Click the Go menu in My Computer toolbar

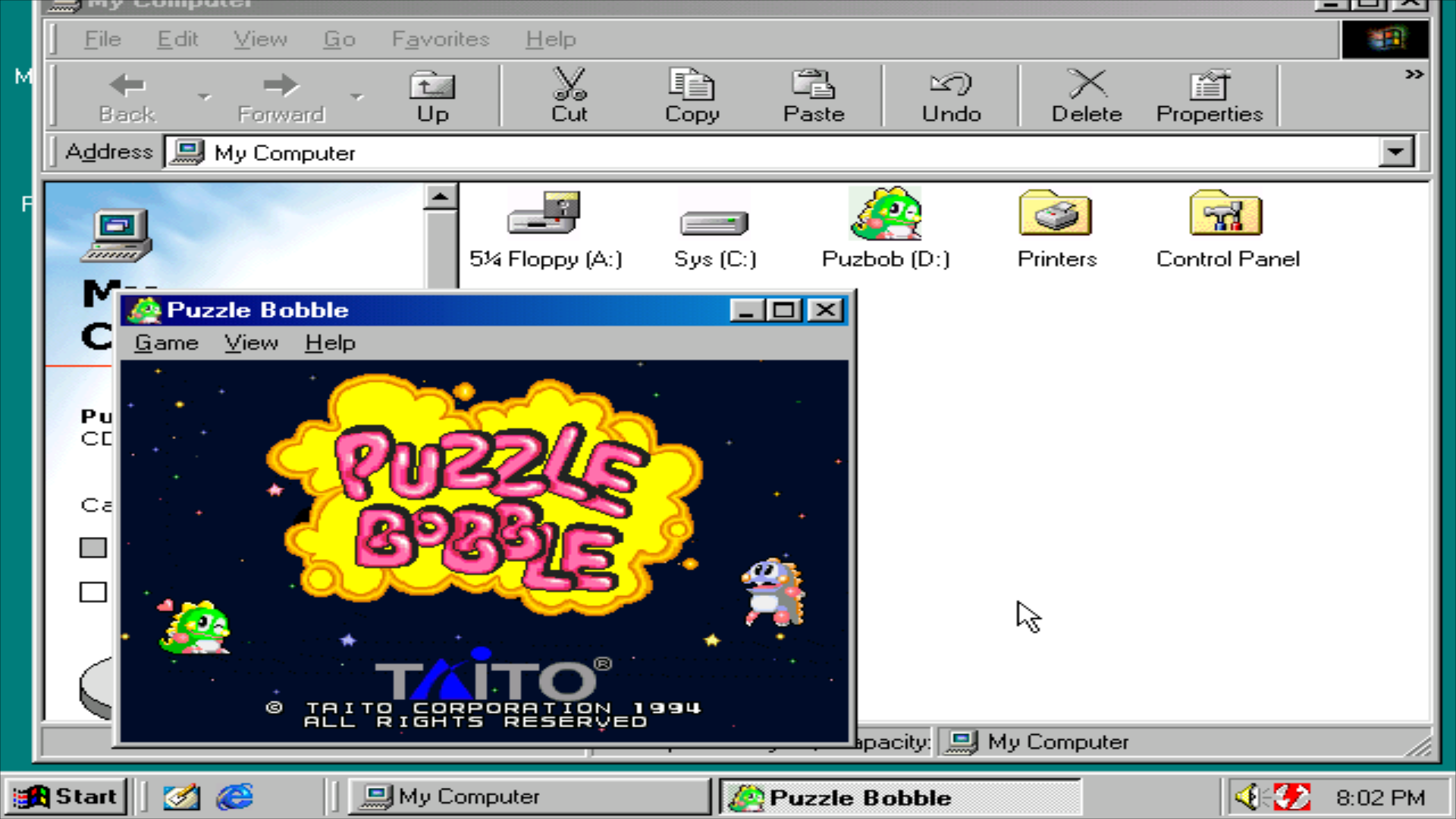pos(338,38)
